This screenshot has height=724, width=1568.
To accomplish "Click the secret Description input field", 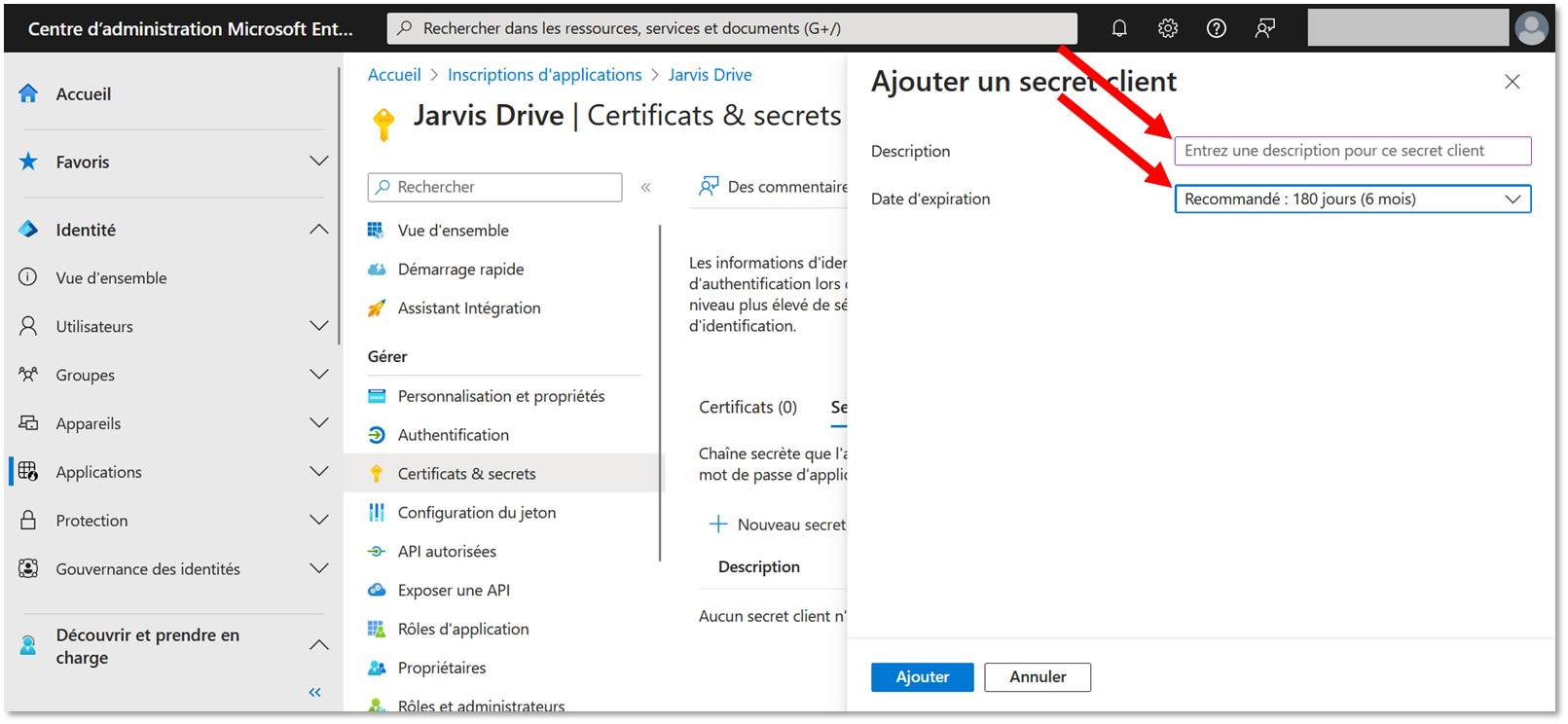I will (x=1352, y=151).
